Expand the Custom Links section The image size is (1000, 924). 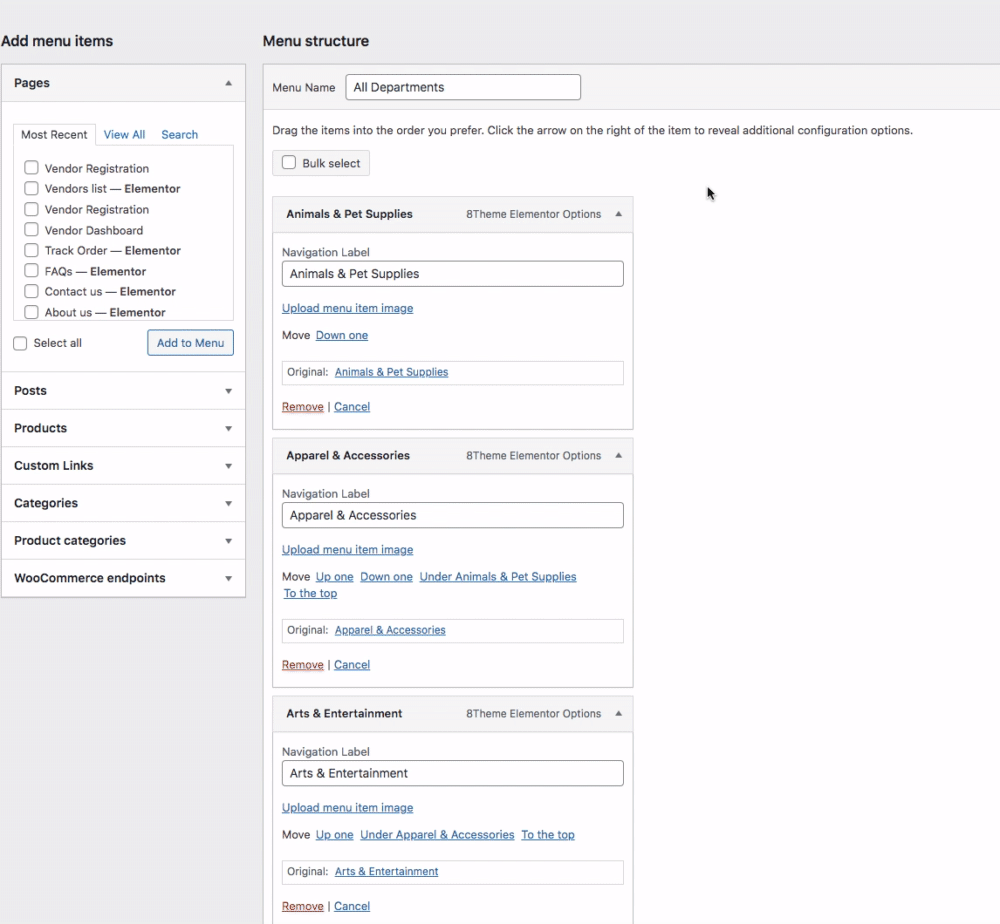(228, 466)
